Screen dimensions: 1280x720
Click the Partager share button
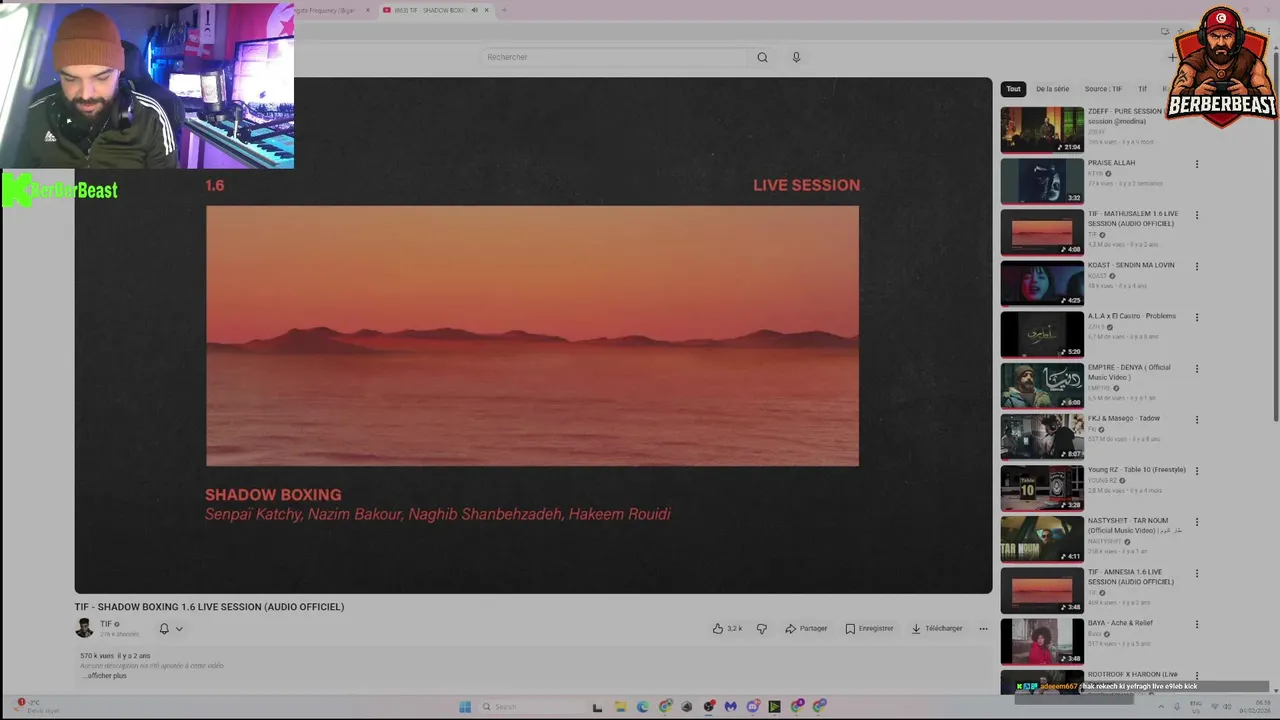tap(806, 629)
